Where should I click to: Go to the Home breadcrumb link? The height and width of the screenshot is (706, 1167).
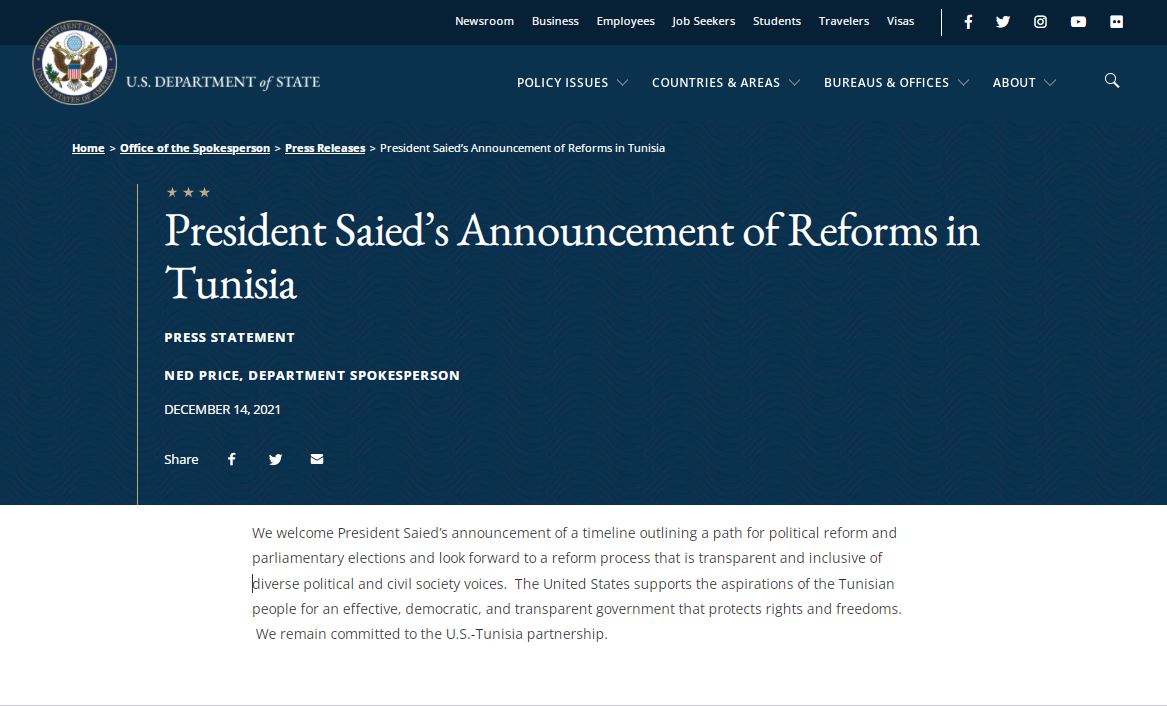click(x=88, y=148)
